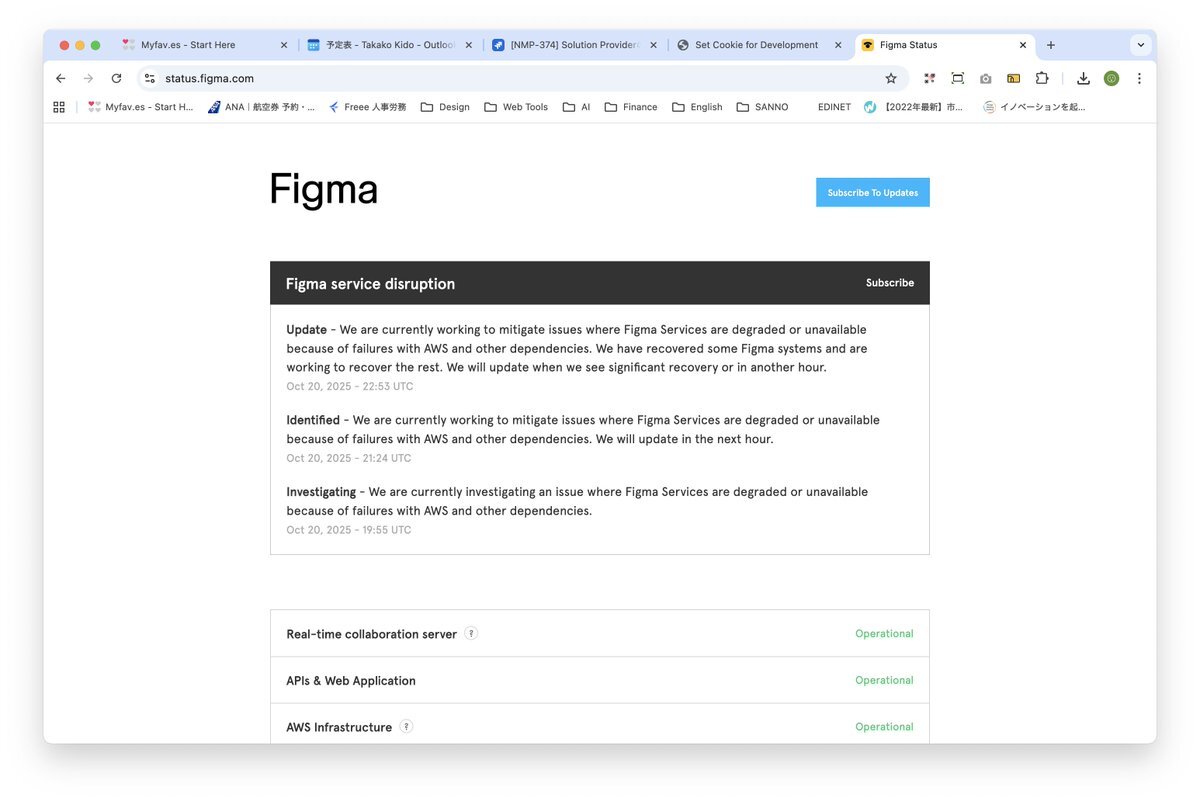Viewport: 1200px width, 801px height.
Task: Open the Chrome Downloads icon
Action: pyautogui.click(x=1083, y=78)
